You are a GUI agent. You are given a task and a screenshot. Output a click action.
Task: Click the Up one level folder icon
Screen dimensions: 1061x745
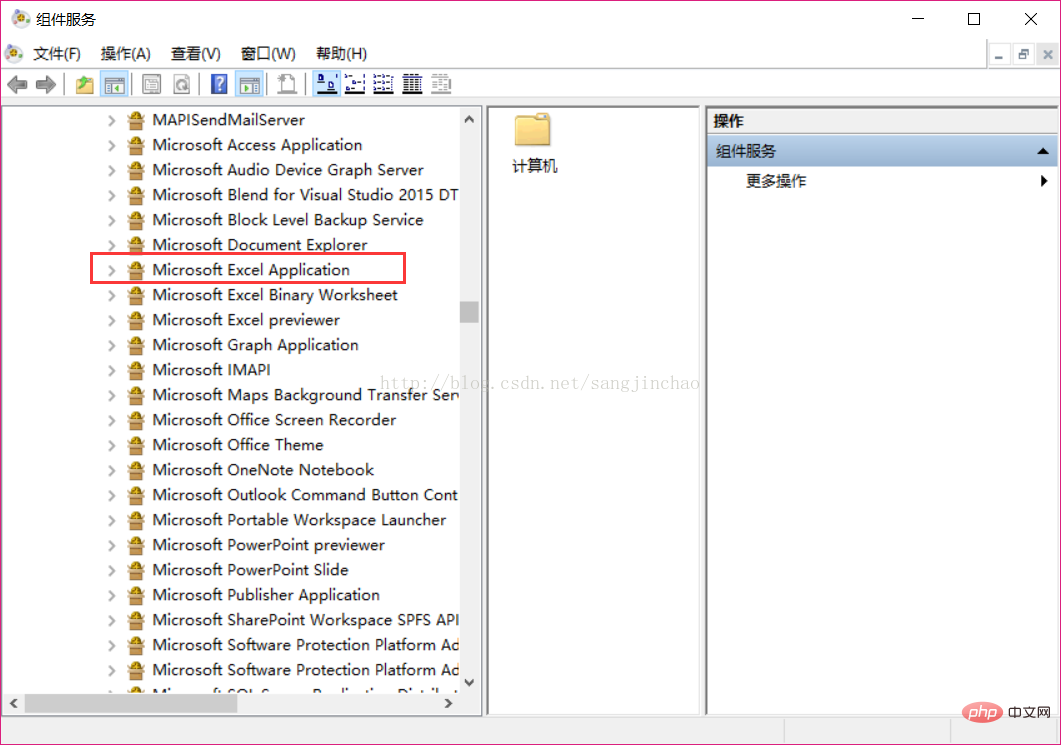tap(85, 85)
